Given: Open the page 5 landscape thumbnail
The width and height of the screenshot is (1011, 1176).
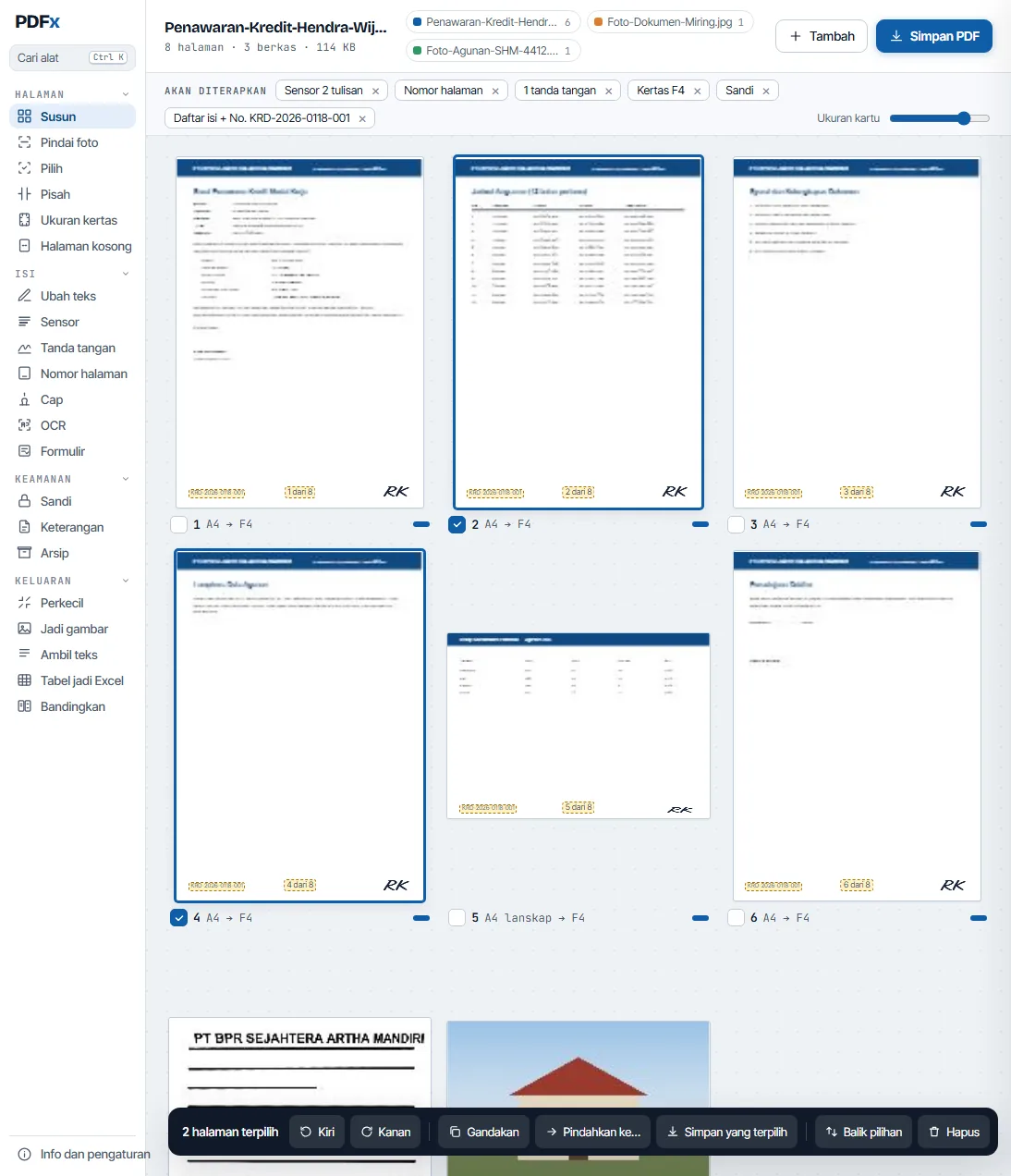Looking at the screenshot, I should coord(579,726).
